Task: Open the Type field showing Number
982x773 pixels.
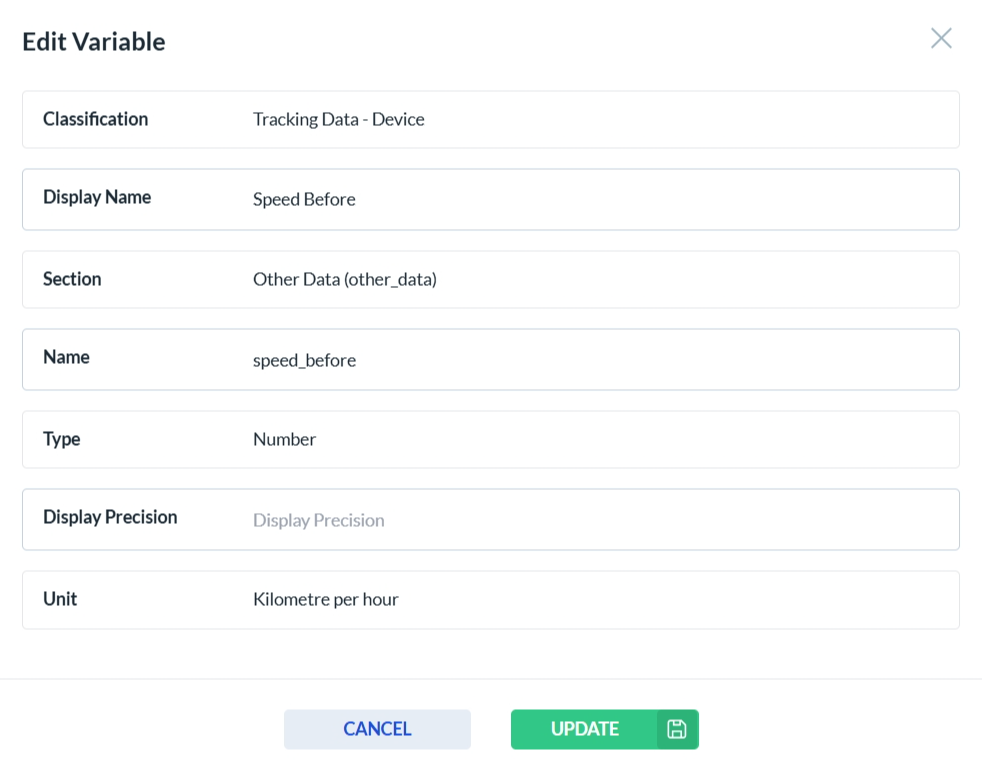Action: tap(600, 439)
